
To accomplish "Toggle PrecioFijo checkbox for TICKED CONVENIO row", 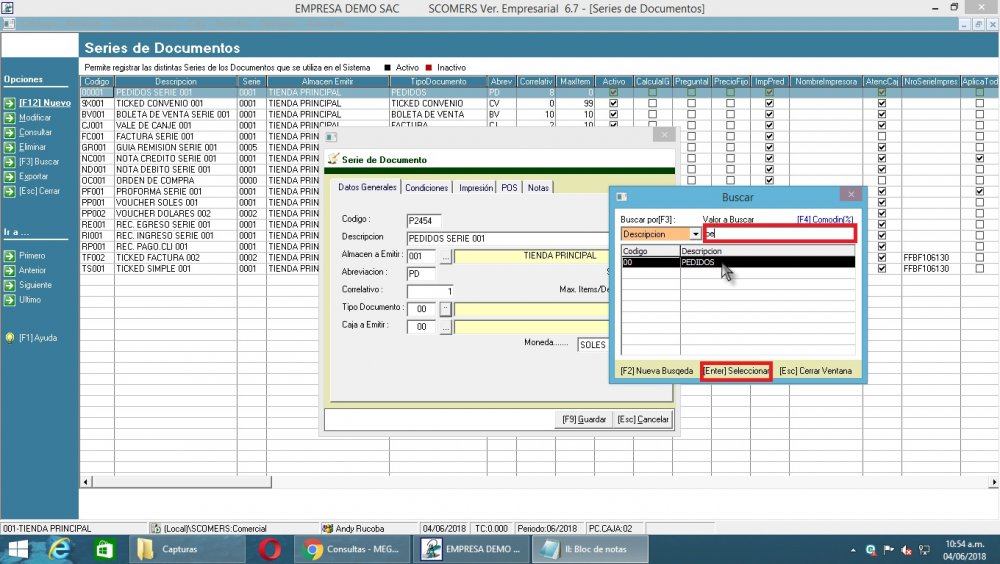I will (730, 103).
